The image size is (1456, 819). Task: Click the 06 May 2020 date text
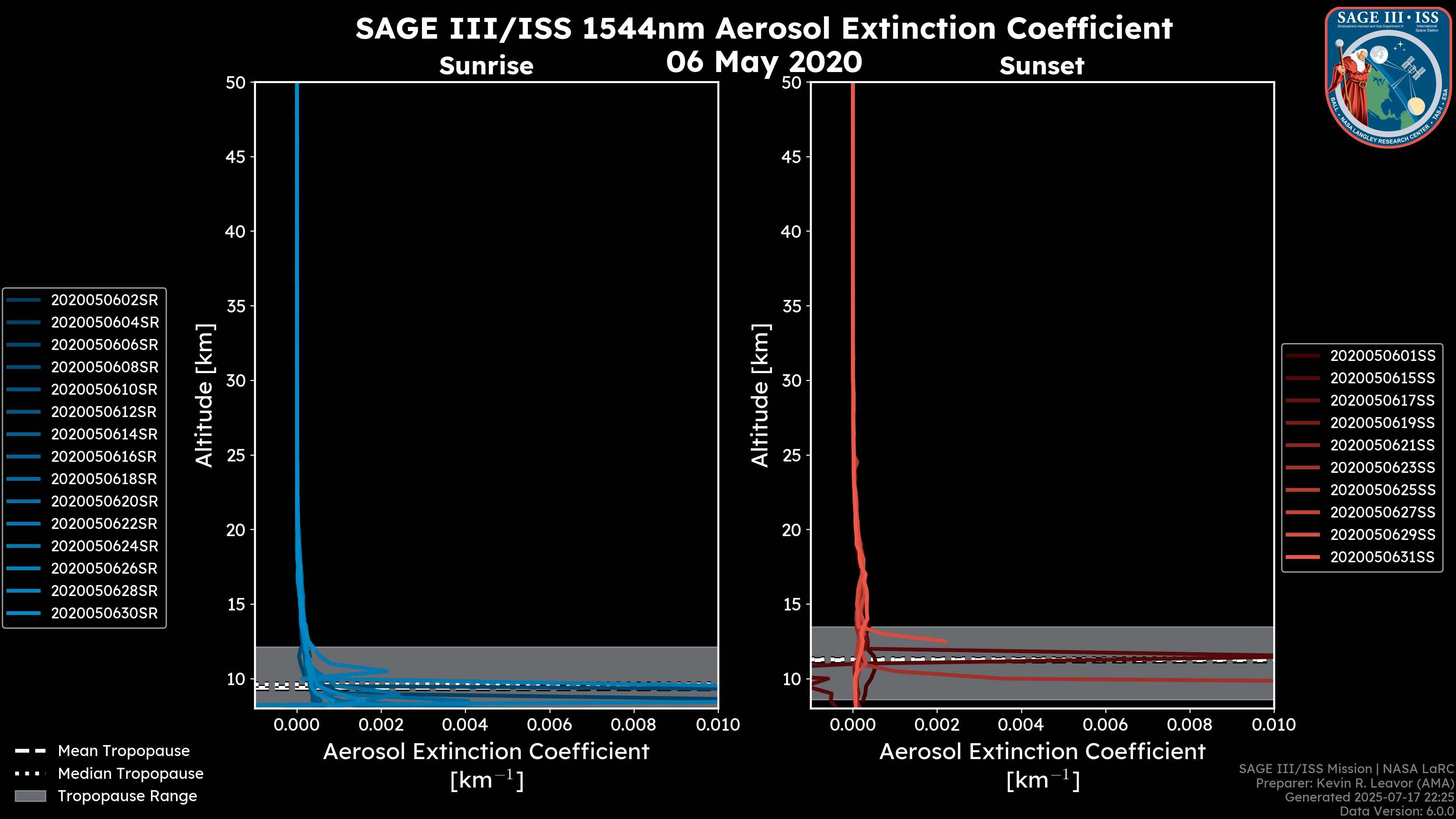764,61
